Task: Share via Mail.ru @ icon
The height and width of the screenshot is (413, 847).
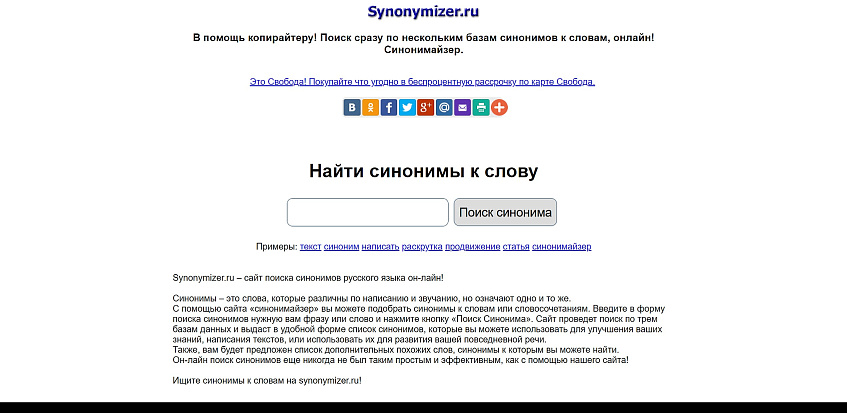Action: pos(444,107)
